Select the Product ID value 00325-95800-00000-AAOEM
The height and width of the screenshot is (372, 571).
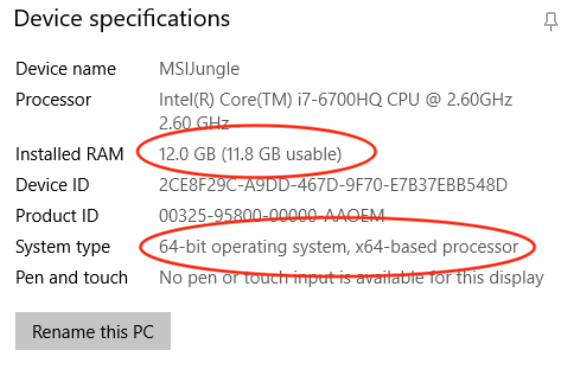pyautogui.click(x=272, y=216)
